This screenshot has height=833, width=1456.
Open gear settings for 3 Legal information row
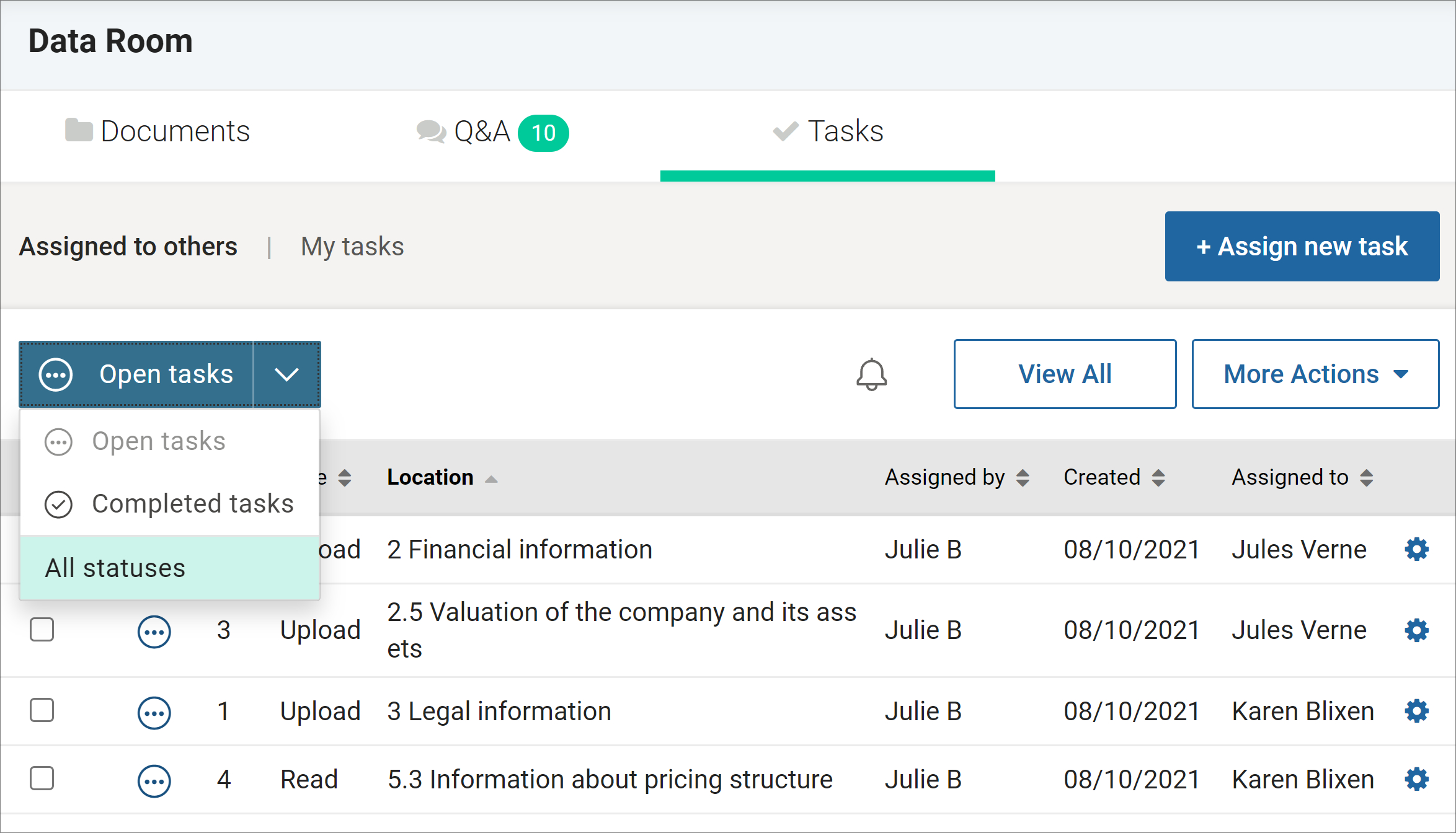(x=1416, y=711)
